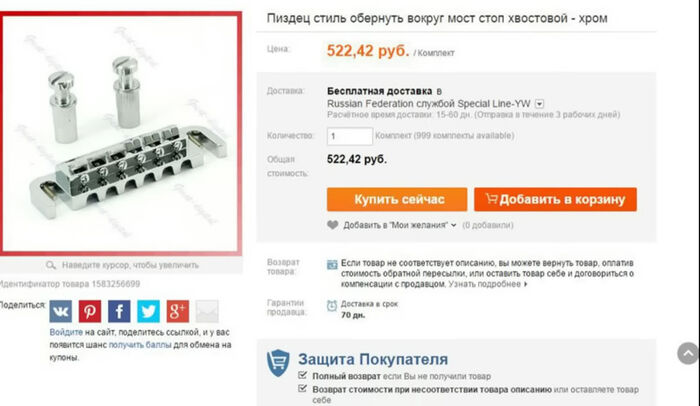Follow the 'получить баллы' link
This screenshot has height=406, width=700.
point(140,345)
